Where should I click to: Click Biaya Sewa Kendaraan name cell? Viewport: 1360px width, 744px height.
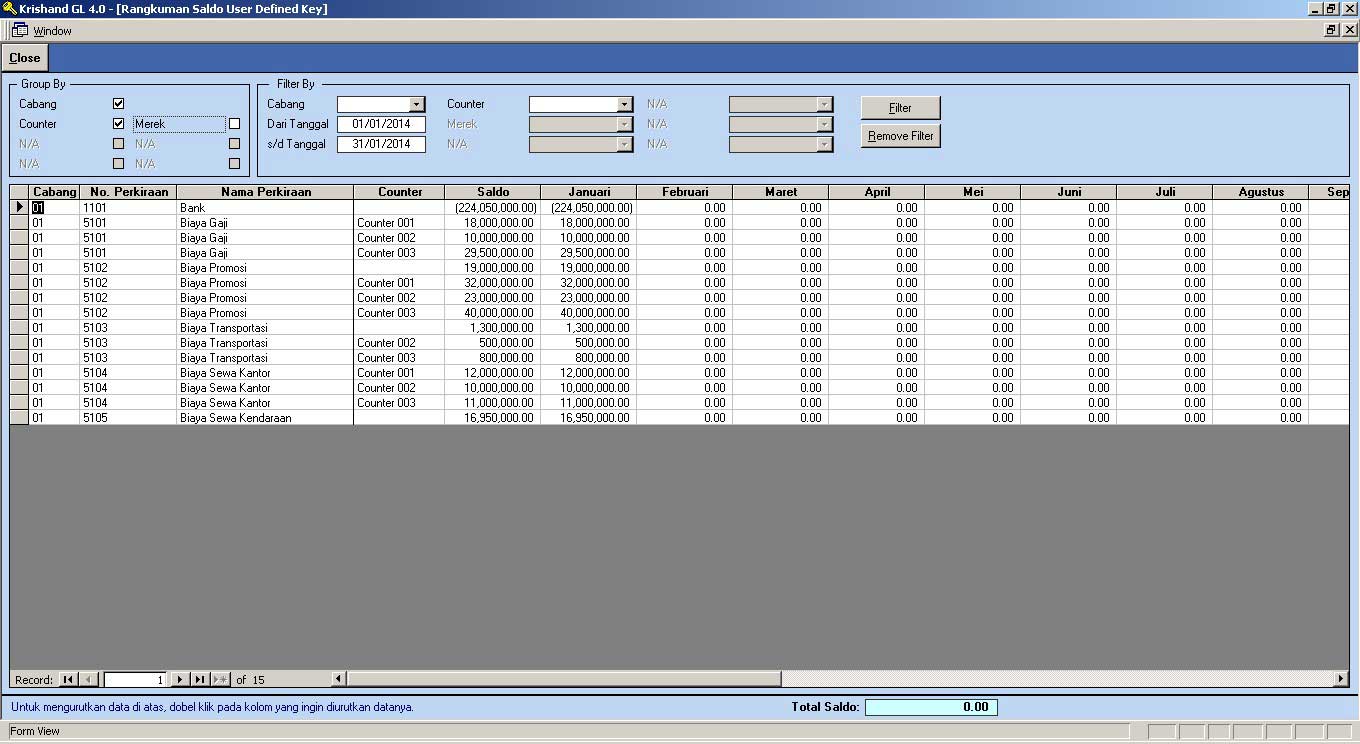[265, 417]
